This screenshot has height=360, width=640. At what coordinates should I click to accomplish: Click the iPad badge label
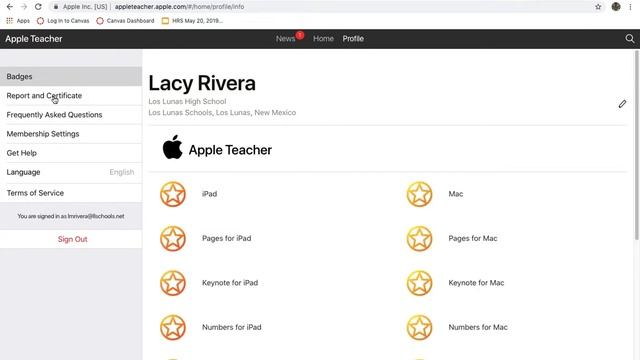(209, 194)
